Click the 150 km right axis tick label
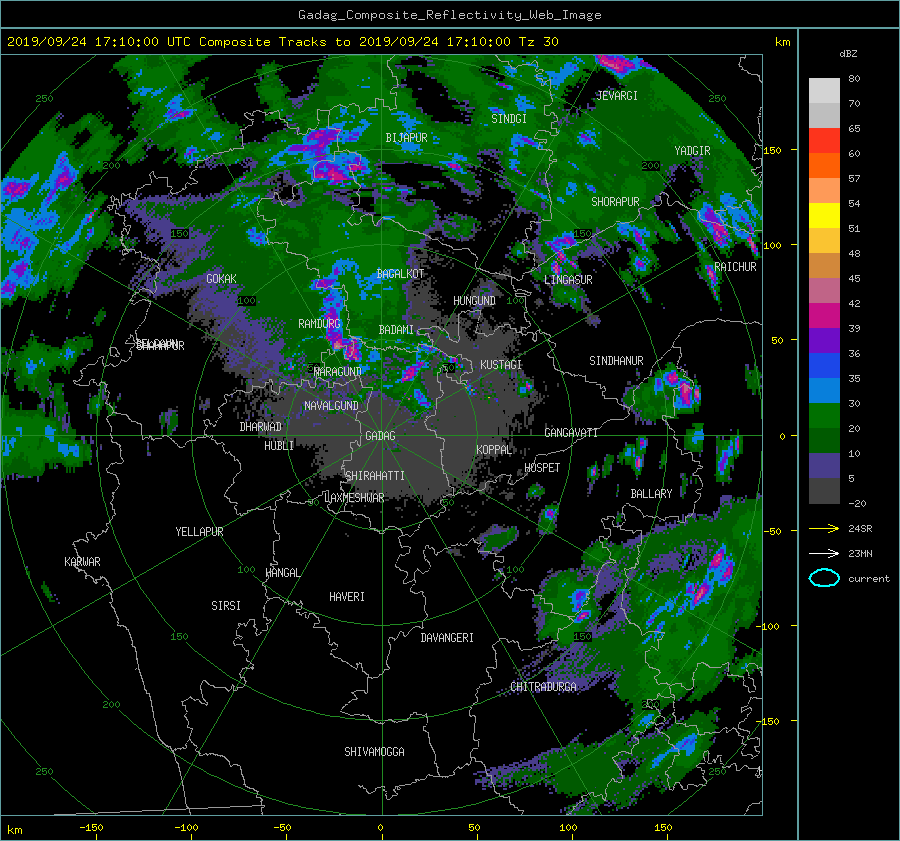Screen dimensions: 900x841 (772, 150)
